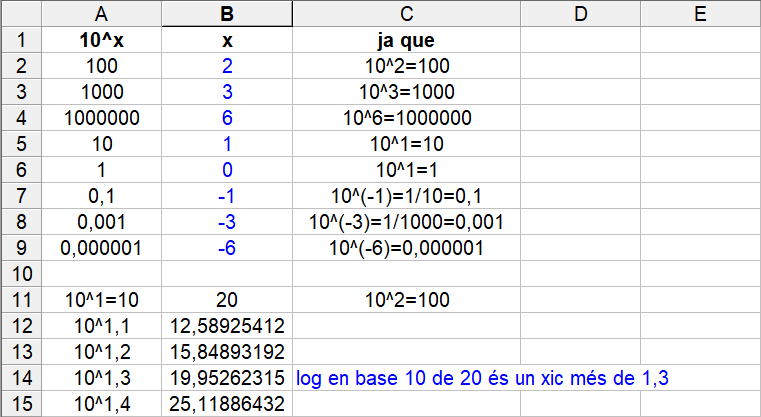
Task: Click row 14 header
Action: point(21,377)
